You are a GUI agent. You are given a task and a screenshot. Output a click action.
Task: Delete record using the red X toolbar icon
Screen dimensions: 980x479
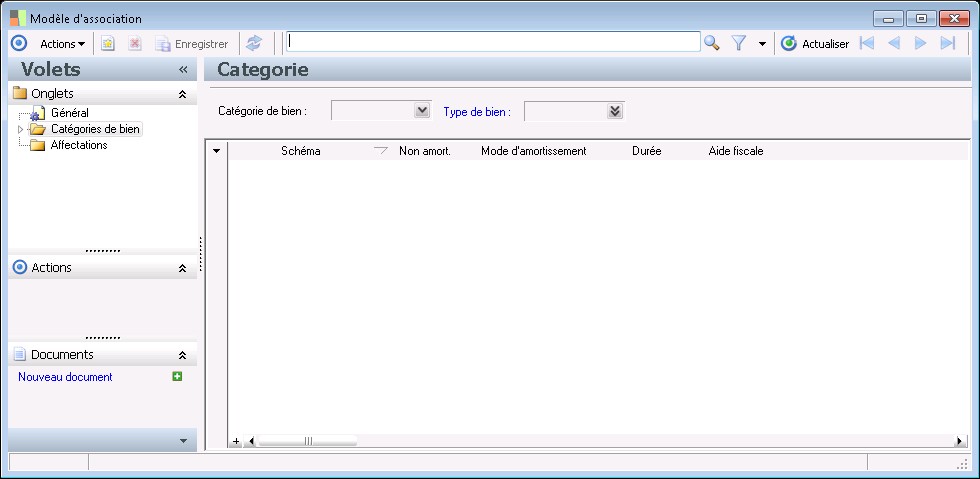(134, 43)
